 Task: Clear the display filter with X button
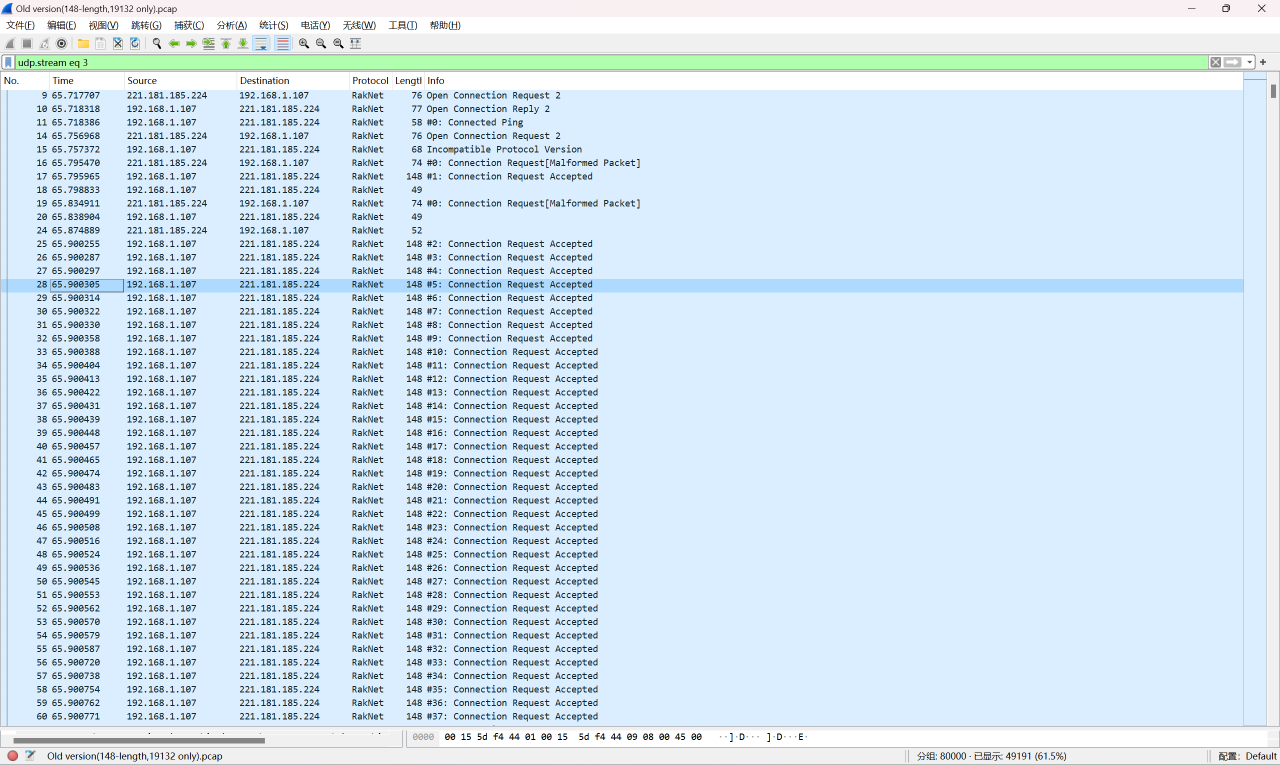tap(1216, 62)
